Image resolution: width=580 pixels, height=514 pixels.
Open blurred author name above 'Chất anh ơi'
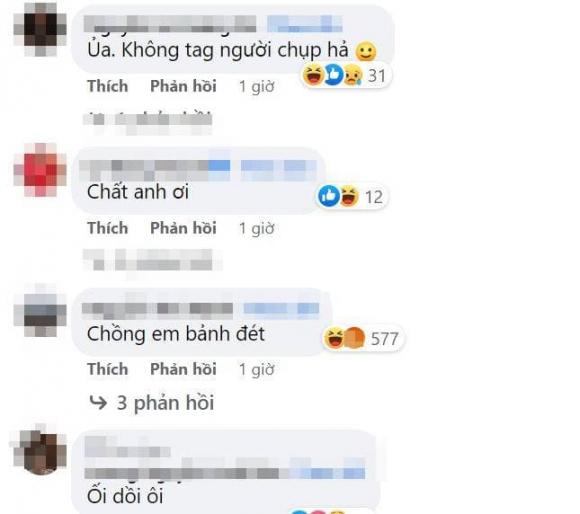coord(154,170)
